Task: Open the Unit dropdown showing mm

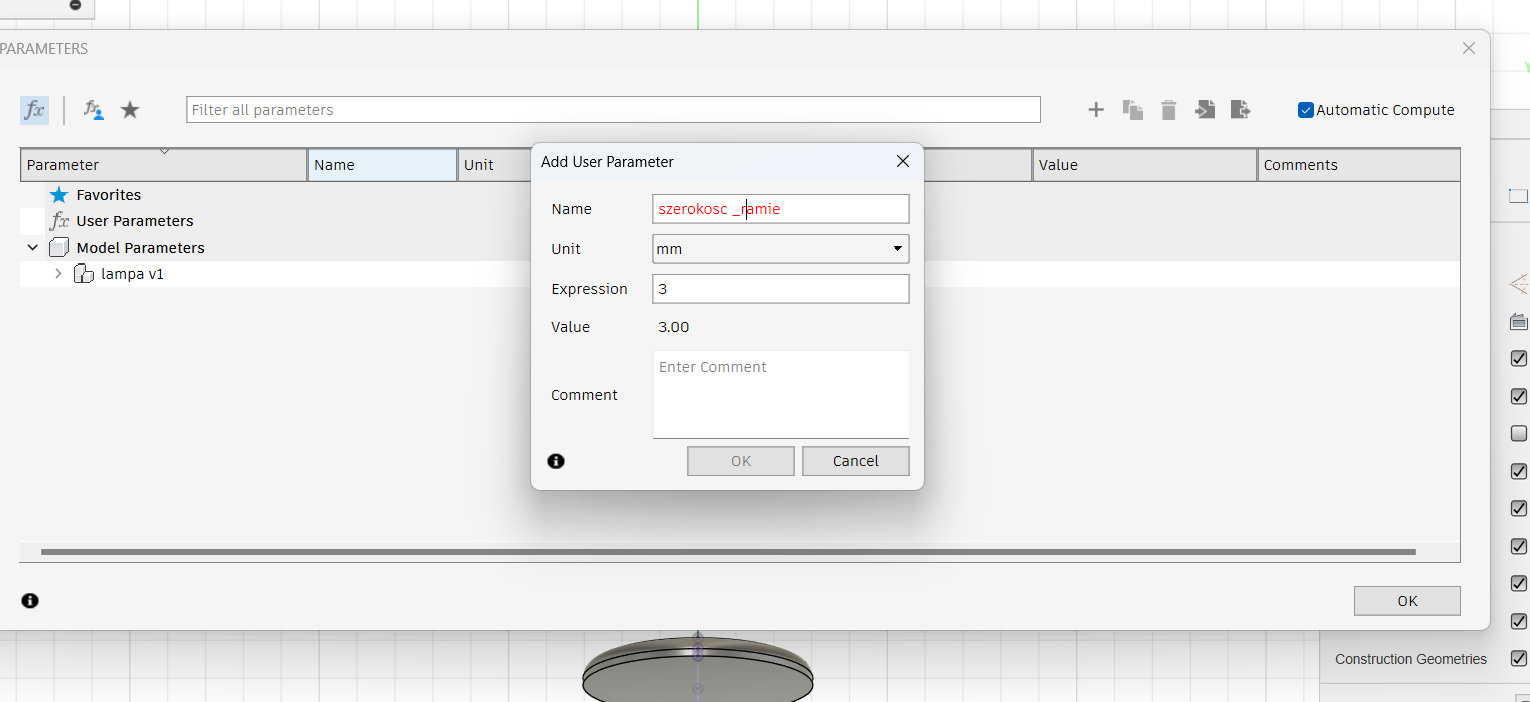Action: point(781,249)
